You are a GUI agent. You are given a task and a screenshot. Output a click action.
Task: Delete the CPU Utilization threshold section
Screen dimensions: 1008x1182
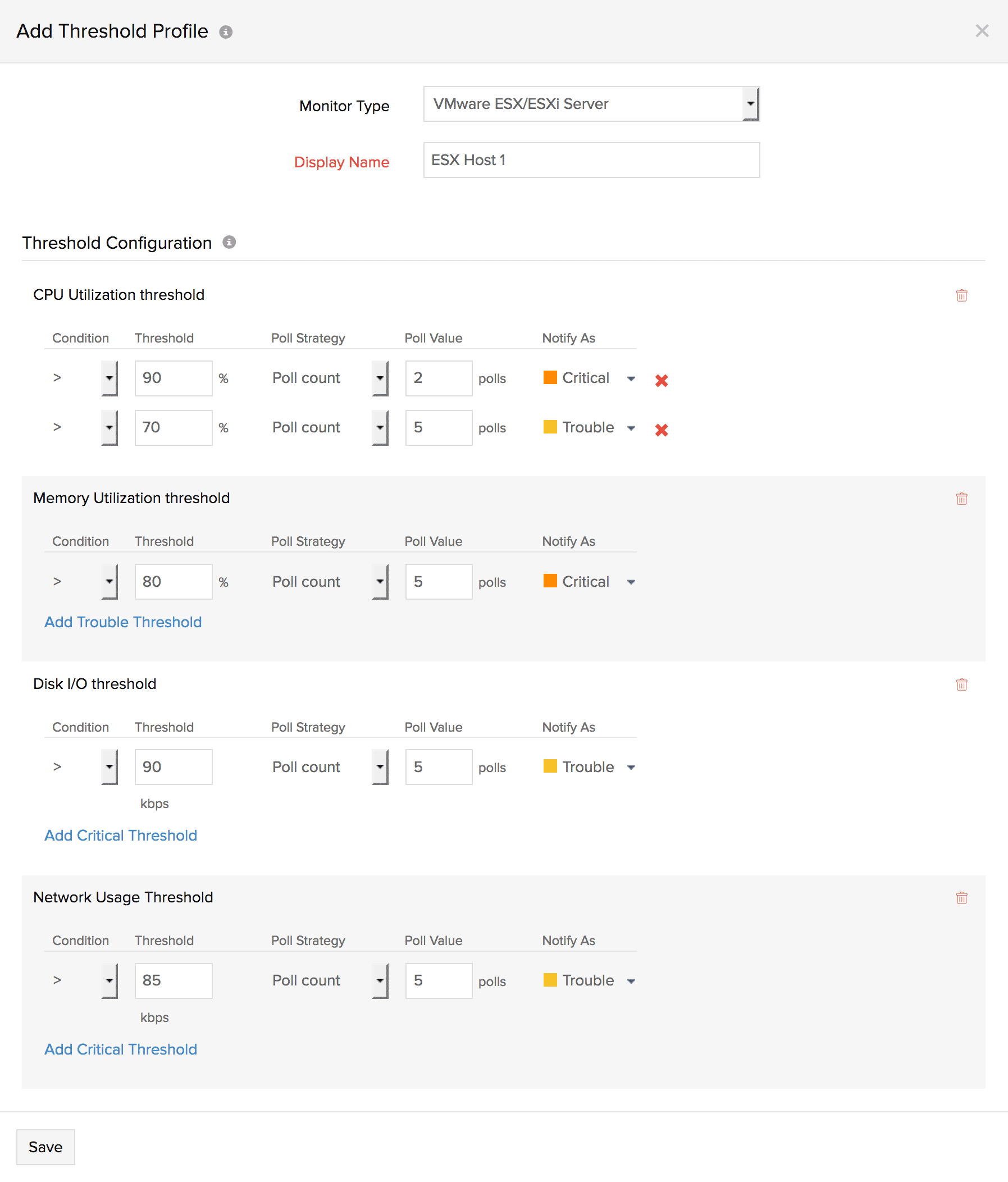(961, 295)
